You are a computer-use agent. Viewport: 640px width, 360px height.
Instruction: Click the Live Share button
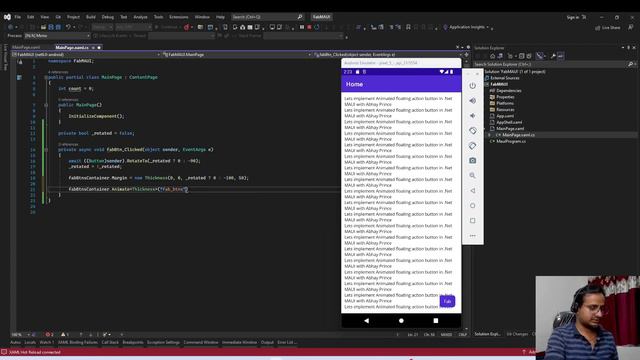point(608,28)
